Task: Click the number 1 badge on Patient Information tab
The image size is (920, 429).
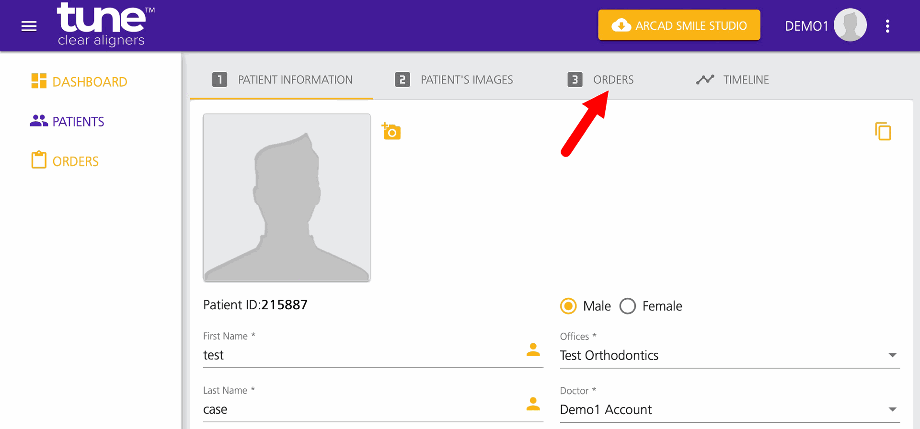Action: pos(219,80)
